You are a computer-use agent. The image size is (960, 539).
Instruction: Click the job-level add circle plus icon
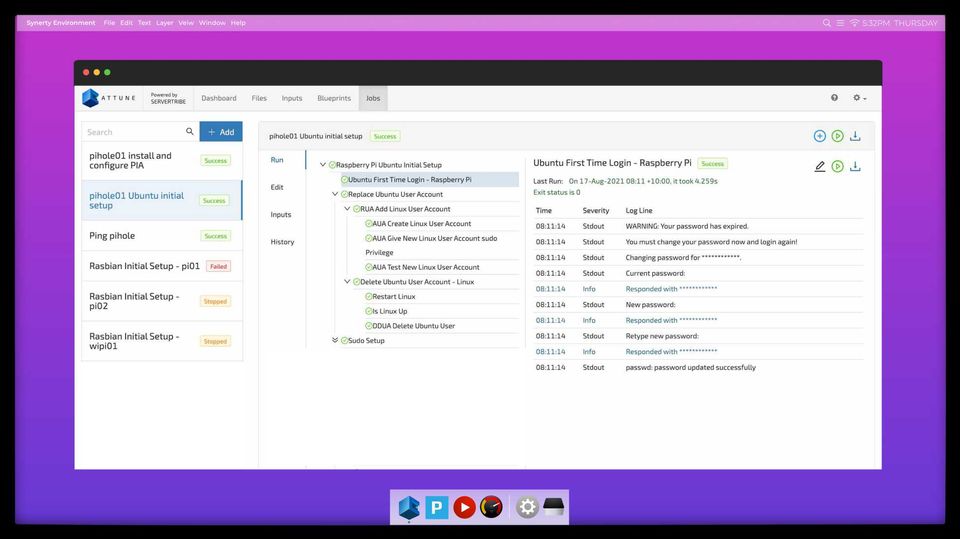click(819, 136)
